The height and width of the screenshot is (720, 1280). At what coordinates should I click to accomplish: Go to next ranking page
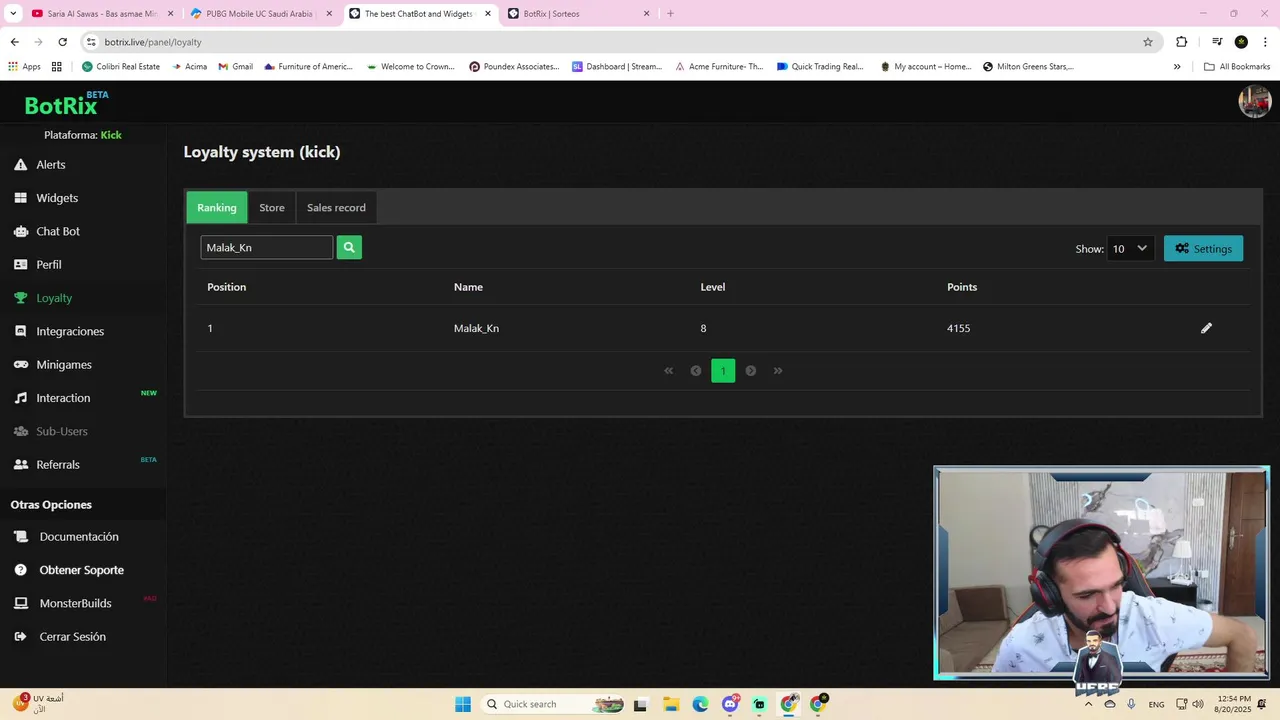[750, 371]
